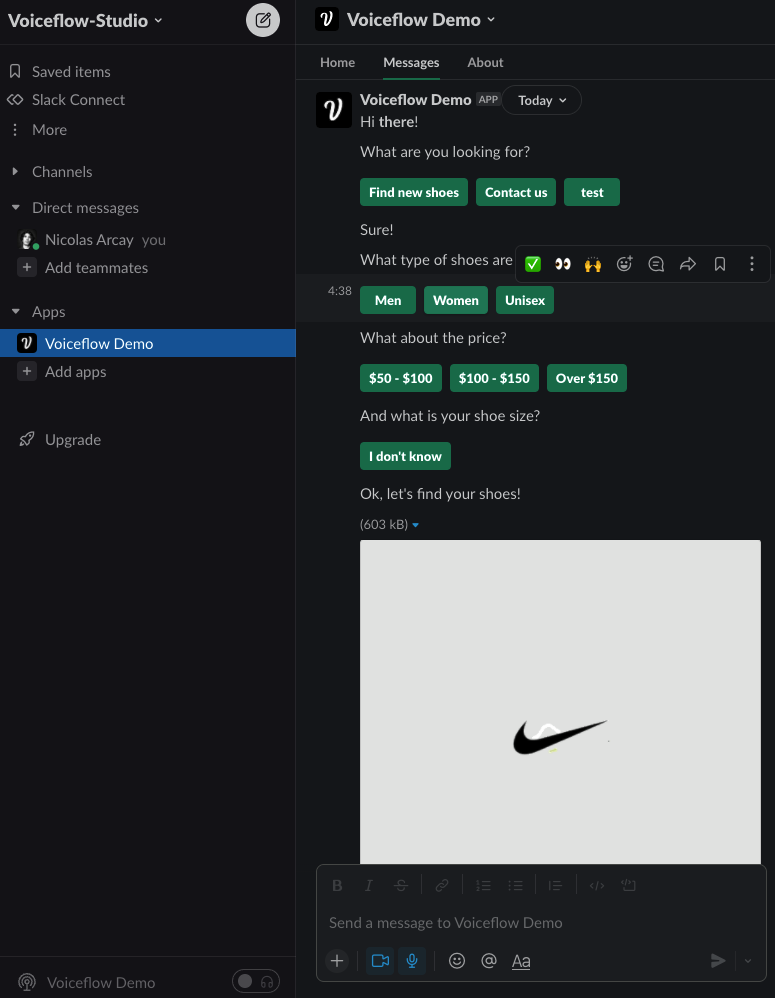775x998 pixels.
Task: Choose the Women shoe type button
Action: click(456, 300)
